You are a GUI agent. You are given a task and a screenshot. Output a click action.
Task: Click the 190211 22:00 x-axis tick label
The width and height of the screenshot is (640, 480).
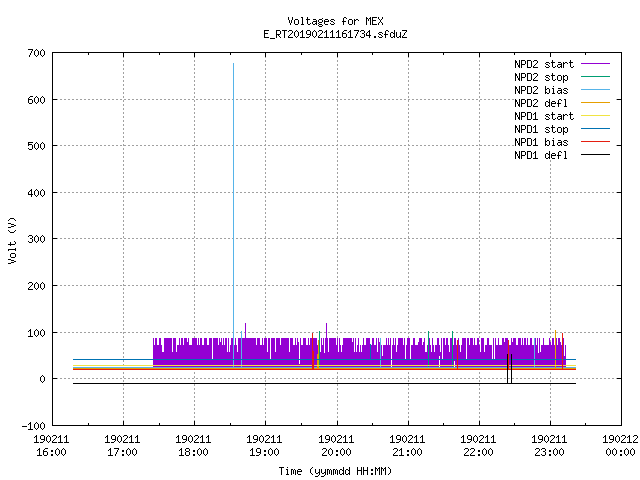click(x=478, y=446)
